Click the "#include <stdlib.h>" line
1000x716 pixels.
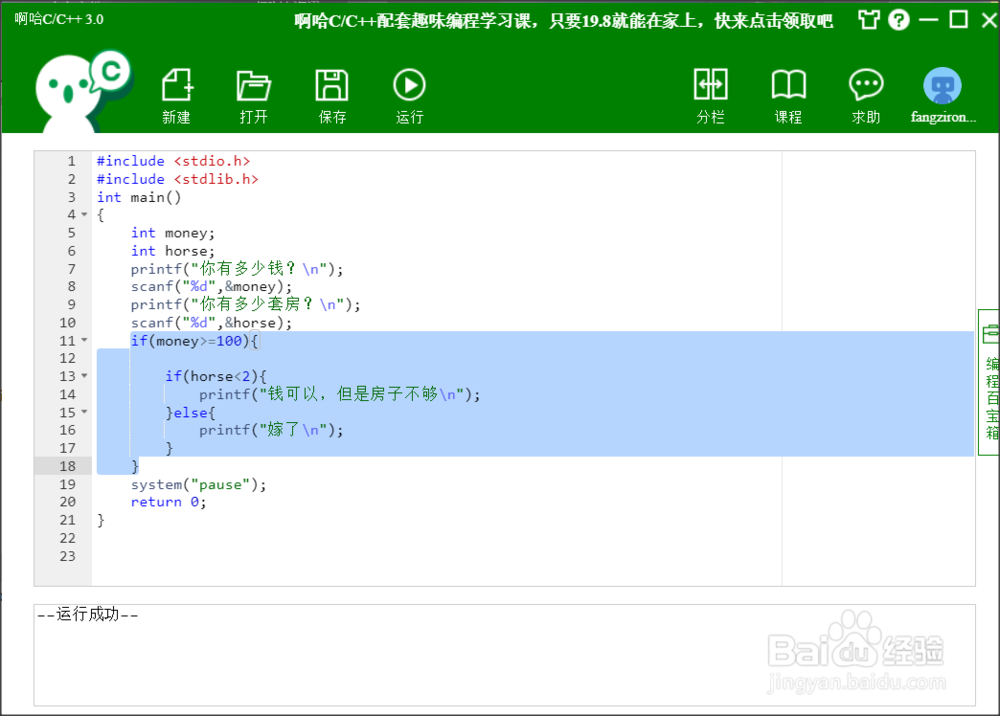[x=177, y=179]
